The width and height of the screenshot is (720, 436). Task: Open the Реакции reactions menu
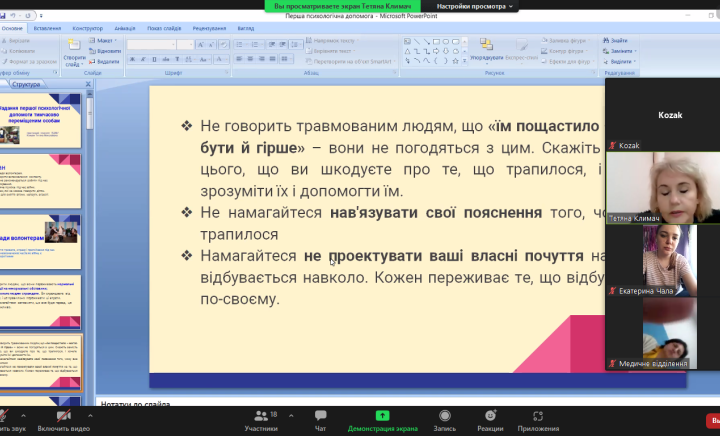click(490, 421)
